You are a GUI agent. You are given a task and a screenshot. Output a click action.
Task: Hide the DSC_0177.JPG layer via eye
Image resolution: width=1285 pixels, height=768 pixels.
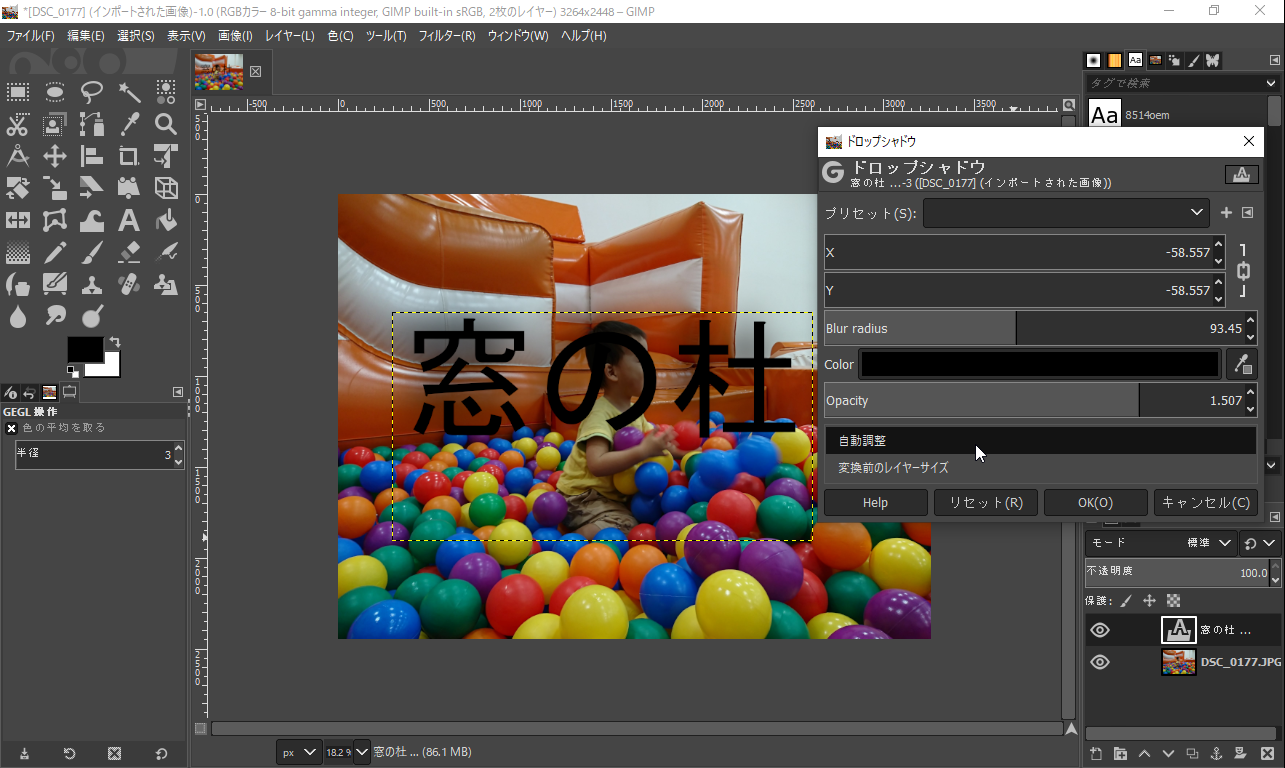click(1100, 662)
